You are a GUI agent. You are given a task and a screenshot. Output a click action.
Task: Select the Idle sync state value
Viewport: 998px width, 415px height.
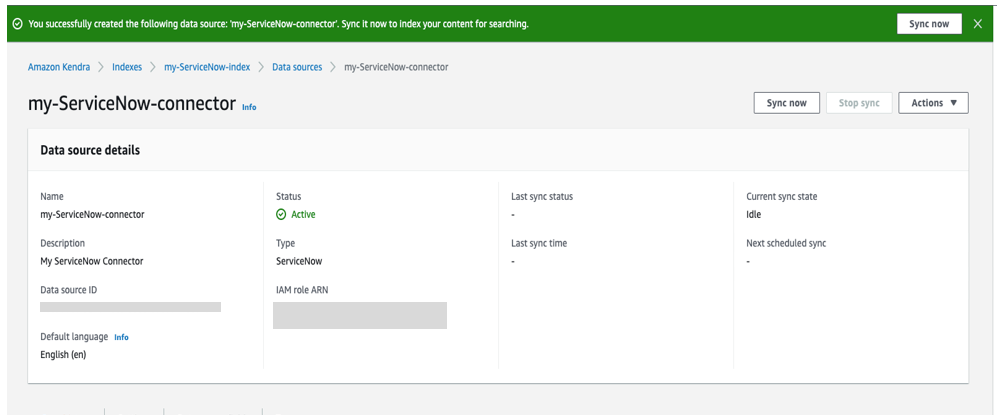tap(754, 215)
